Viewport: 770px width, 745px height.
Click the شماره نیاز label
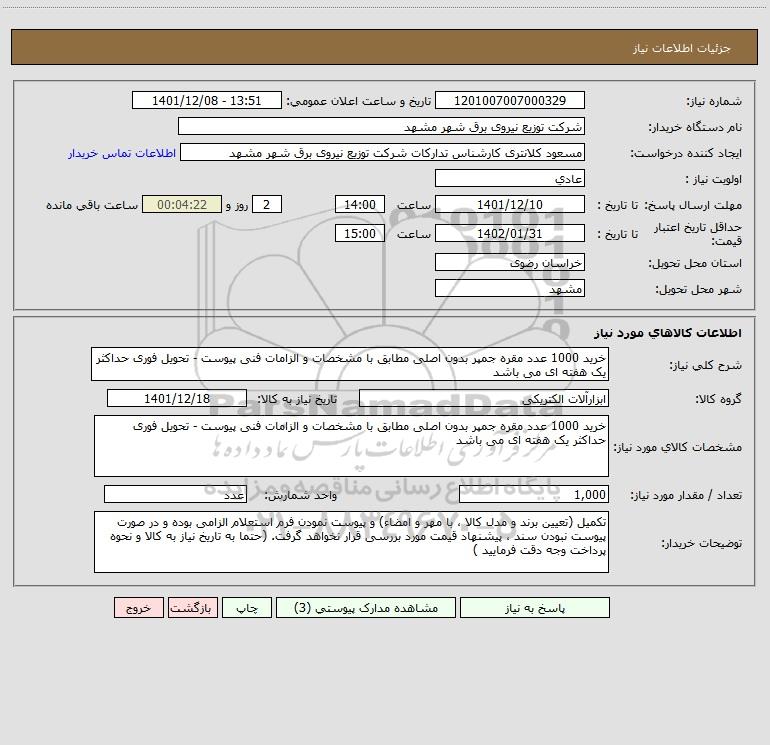[714, 102]
